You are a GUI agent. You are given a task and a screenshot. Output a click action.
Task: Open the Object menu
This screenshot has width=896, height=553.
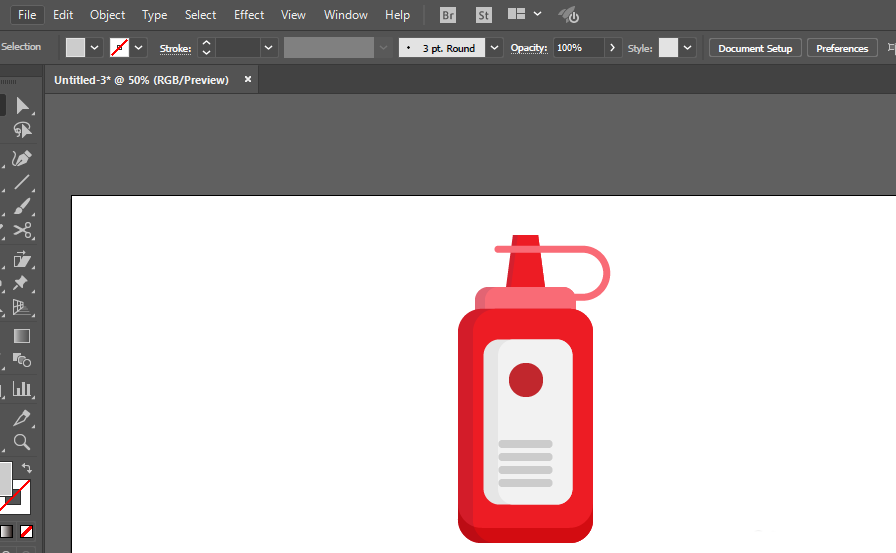pos(107,15)
